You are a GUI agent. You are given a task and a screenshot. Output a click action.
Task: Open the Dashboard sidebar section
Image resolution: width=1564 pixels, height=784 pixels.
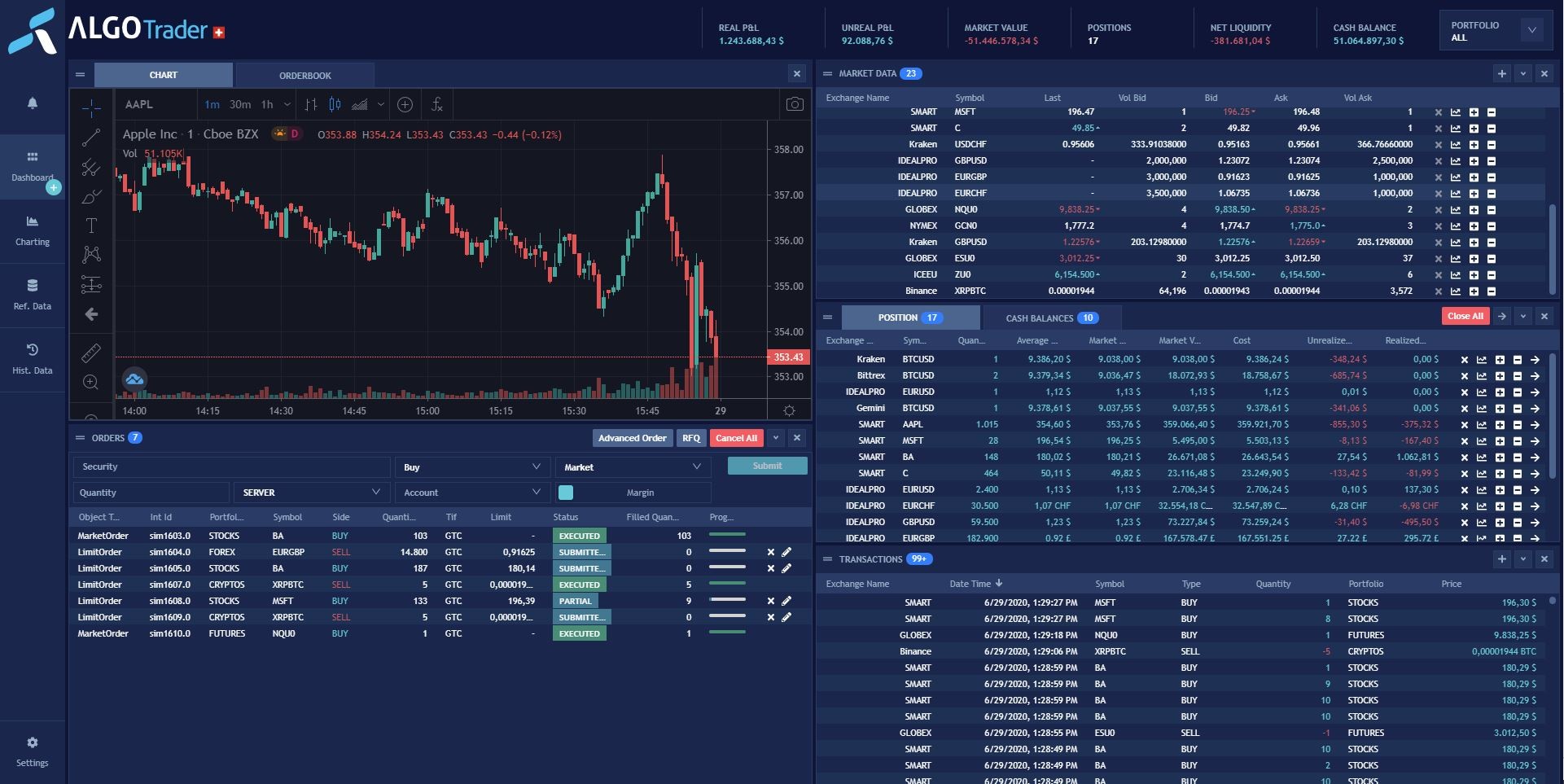33,166
